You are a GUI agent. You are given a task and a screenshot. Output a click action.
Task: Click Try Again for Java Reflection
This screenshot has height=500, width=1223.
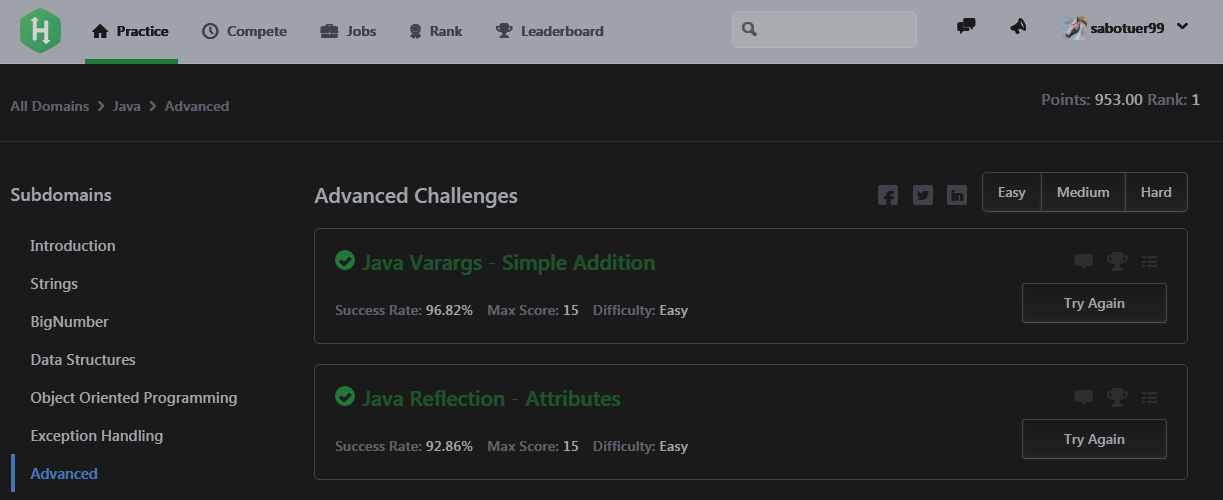(x=1094, y=439)
